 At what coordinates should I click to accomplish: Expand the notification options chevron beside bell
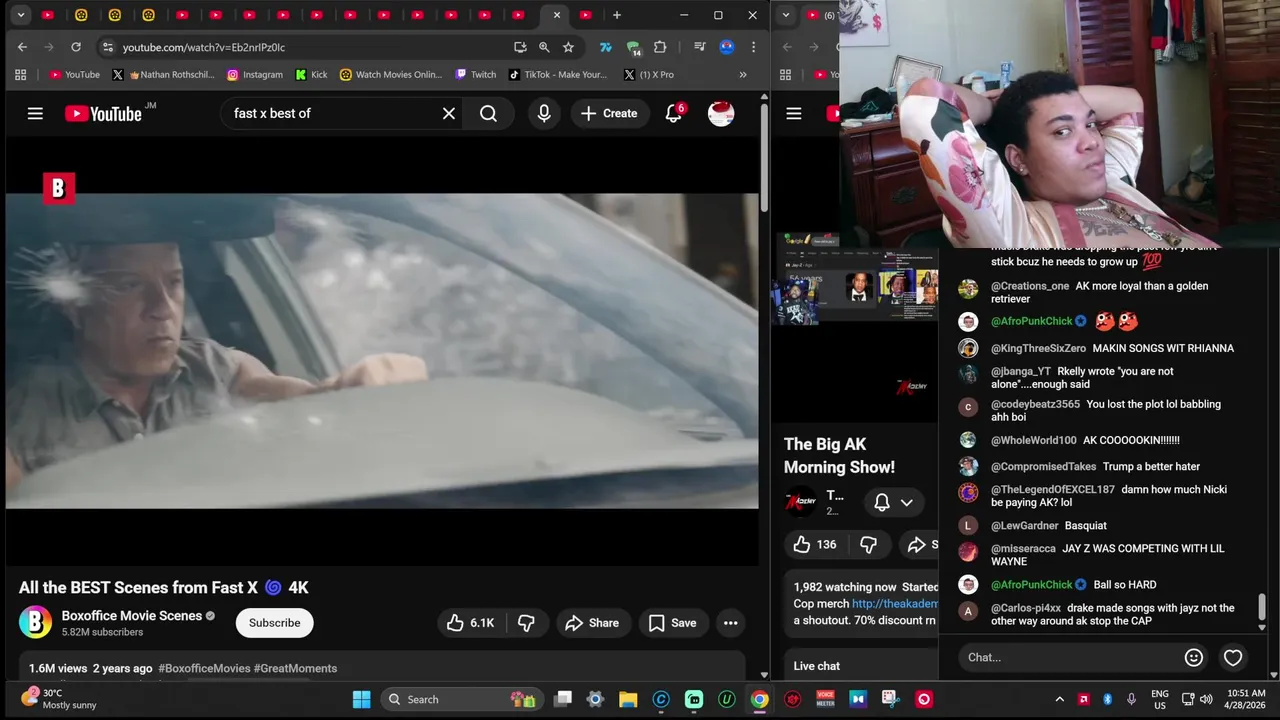[x=907, y=502]
